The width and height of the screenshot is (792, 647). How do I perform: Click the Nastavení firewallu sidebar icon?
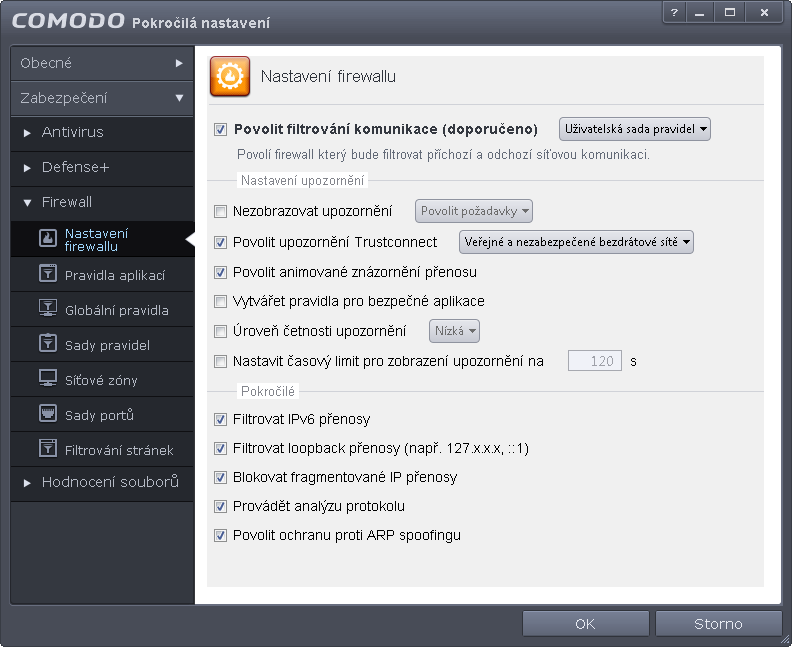pyautogui.click(x=48, y=237)
